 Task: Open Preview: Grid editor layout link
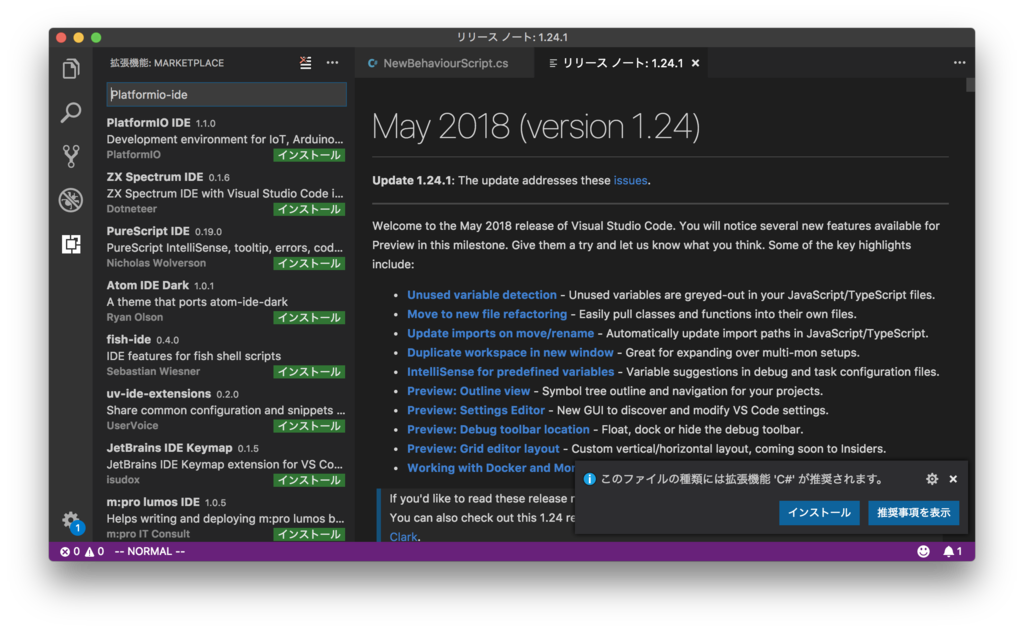pyautogui.click(x=483, y=449)
